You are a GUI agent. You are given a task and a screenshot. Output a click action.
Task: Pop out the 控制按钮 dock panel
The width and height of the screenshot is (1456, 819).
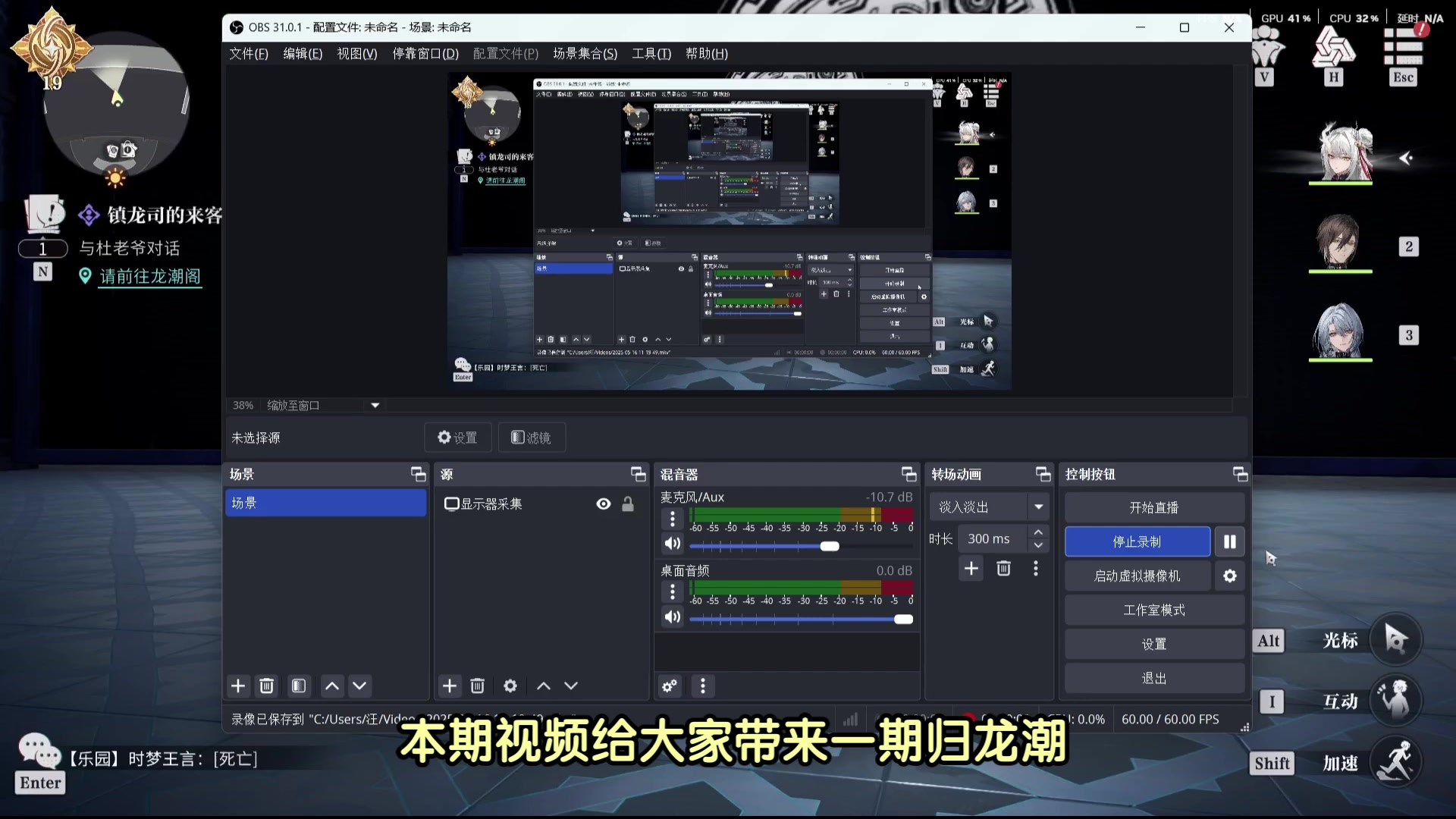[1241, 475]
